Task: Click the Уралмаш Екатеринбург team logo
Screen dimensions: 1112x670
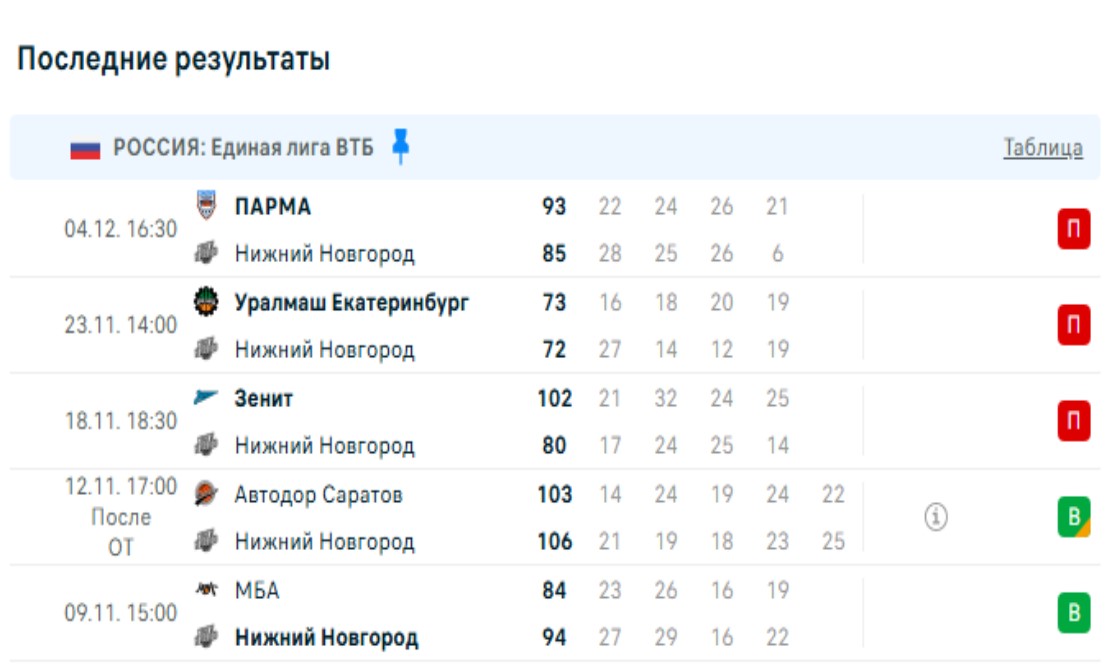Action: tap(205, 301)
